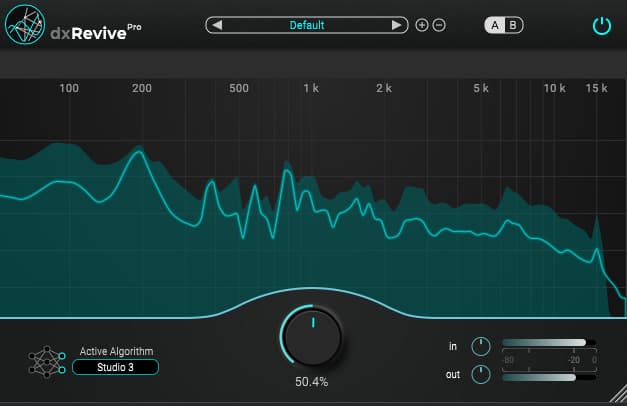This screenshot has height=406, width=627.
Task: Click the 200 frequency label
Action: pos(142,88)
